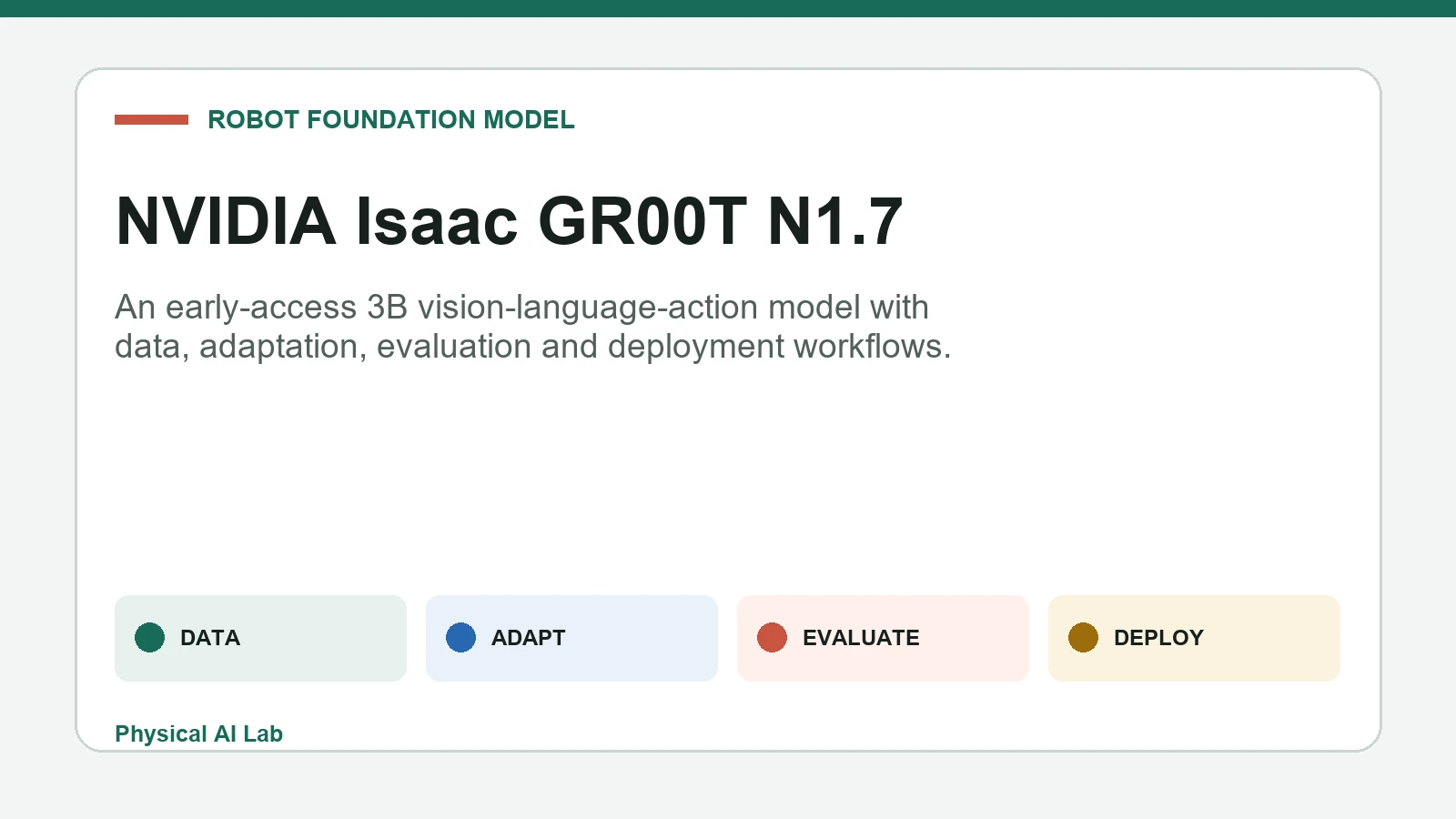The width and height of the screenshot is (1456, 819).
Task: Click the "NVIDIA Isaac GR00T N1.7" title
Action: pyautogui.click(x=510, y=221)
